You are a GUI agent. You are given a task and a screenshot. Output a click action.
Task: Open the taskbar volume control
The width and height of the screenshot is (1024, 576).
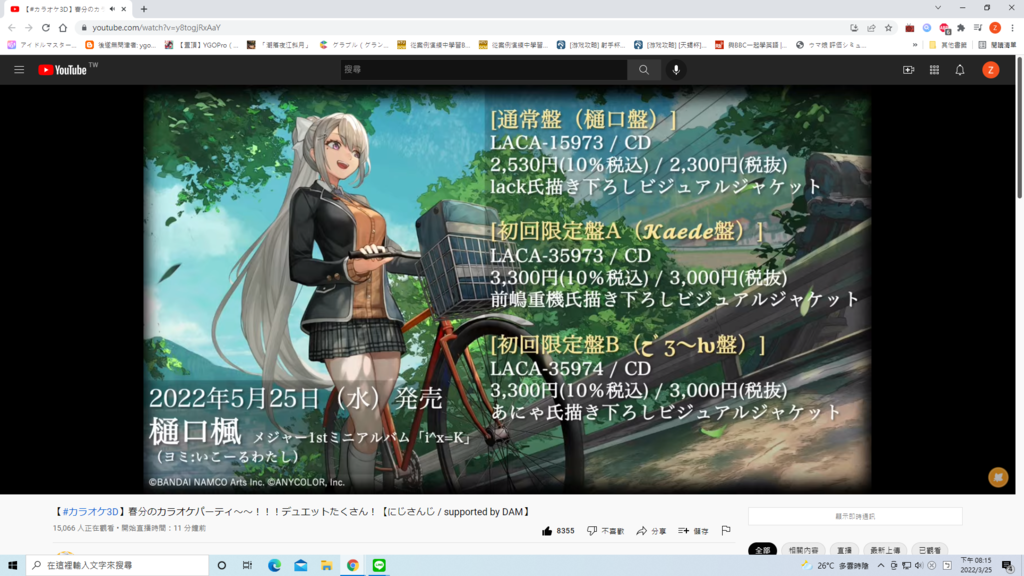(x=919, y=566)
